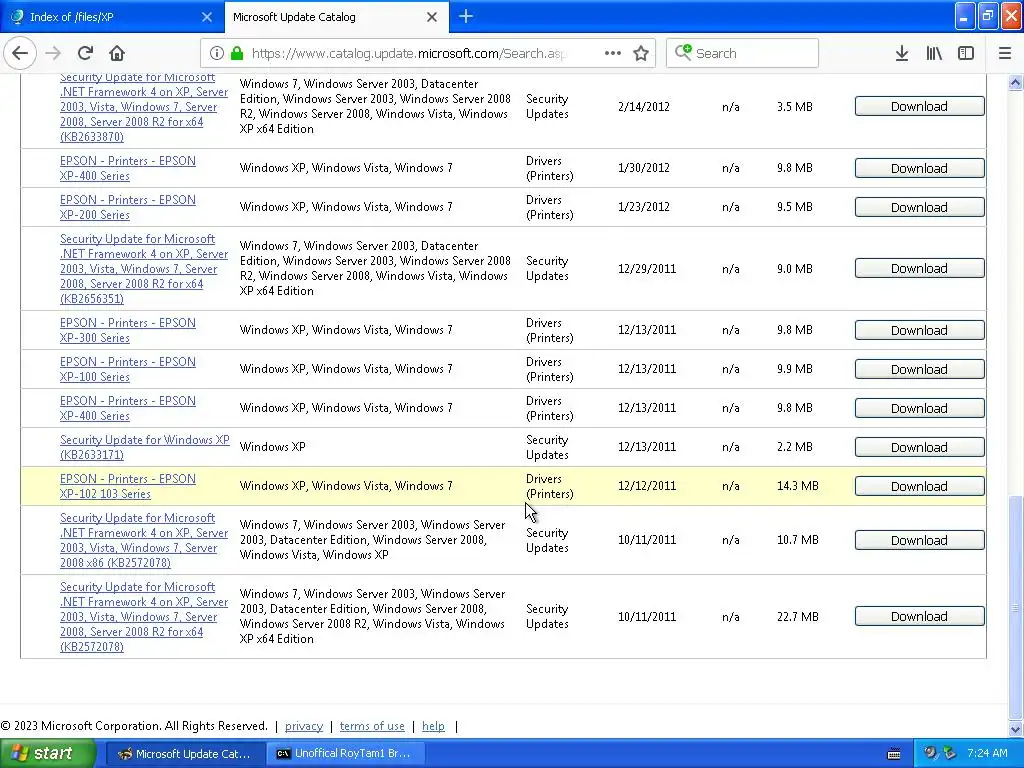Open the downloads panel arrow
The image size is (1024, 768).
tap(901, 53)
